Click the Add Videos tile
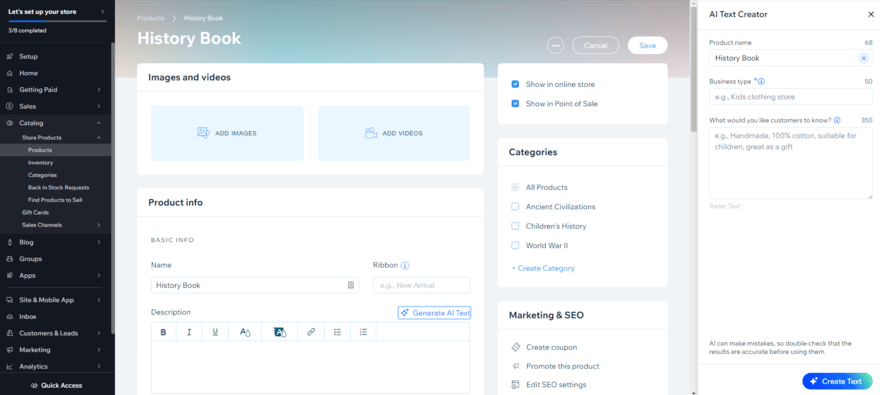The height and width of the screenshot is (395, 880). point(394,133)
